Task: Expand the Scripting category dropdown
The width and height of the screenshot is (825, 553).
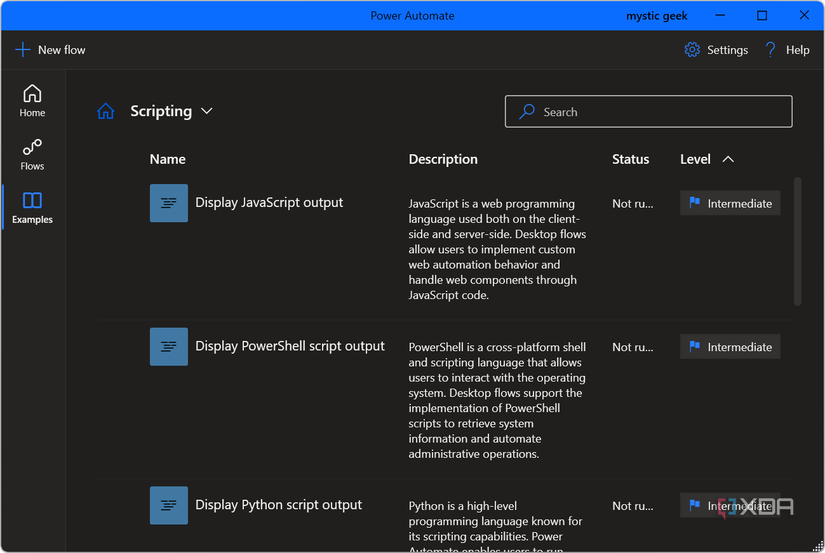Action: point(207,111)
